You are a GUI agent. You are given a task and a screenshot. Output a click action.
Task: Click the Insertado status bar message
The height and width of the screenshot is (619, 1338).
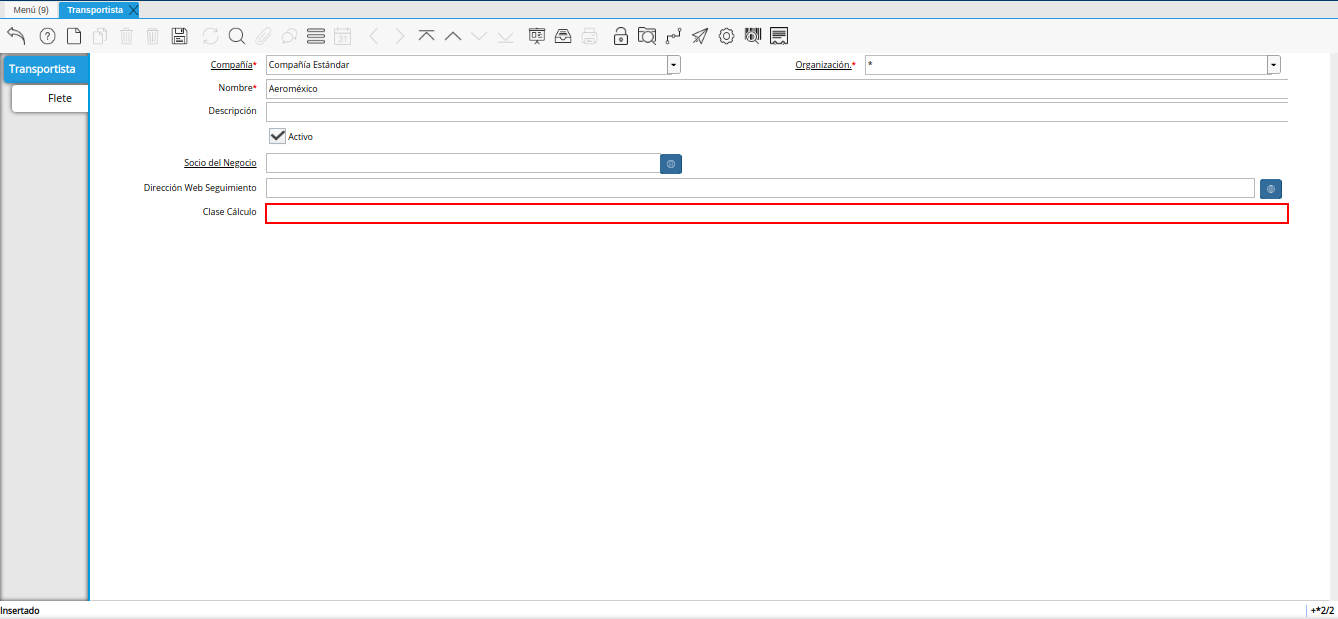(x=20, y=610)
